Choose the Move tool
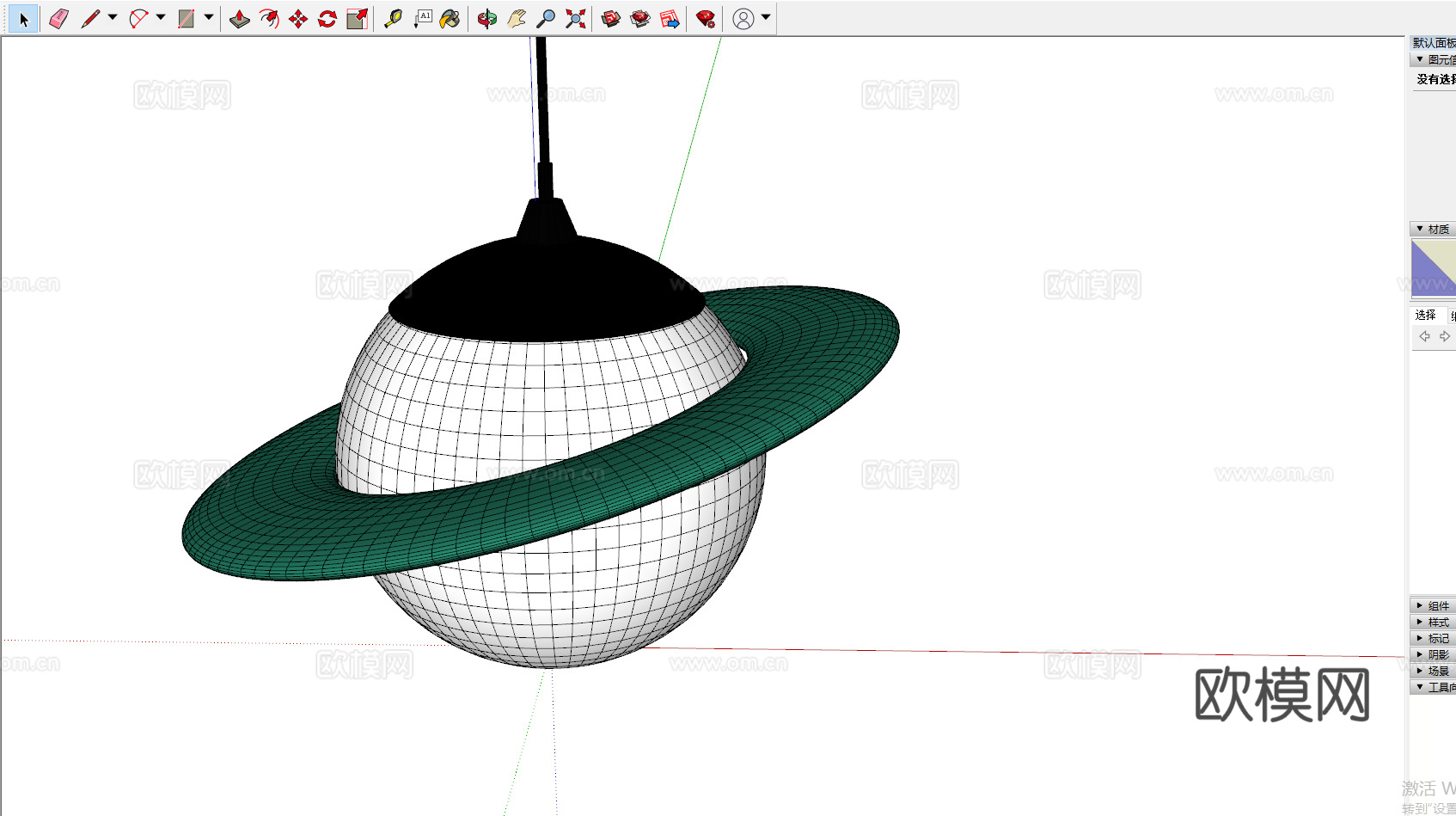Image resolution: width=1456 pixels, height=816 pixels. 298,19
